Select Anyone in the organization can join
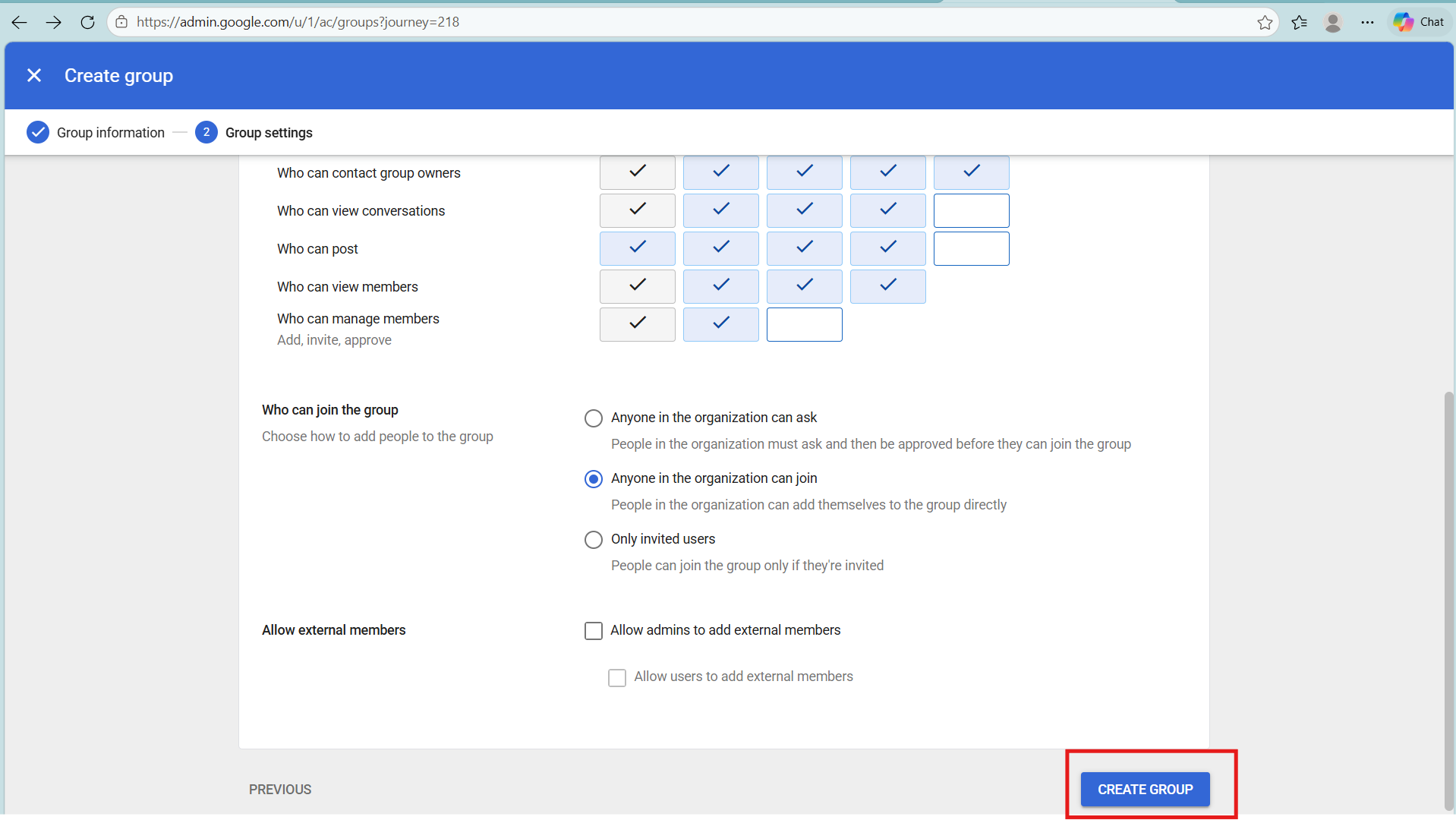 (x=594, y=479)
